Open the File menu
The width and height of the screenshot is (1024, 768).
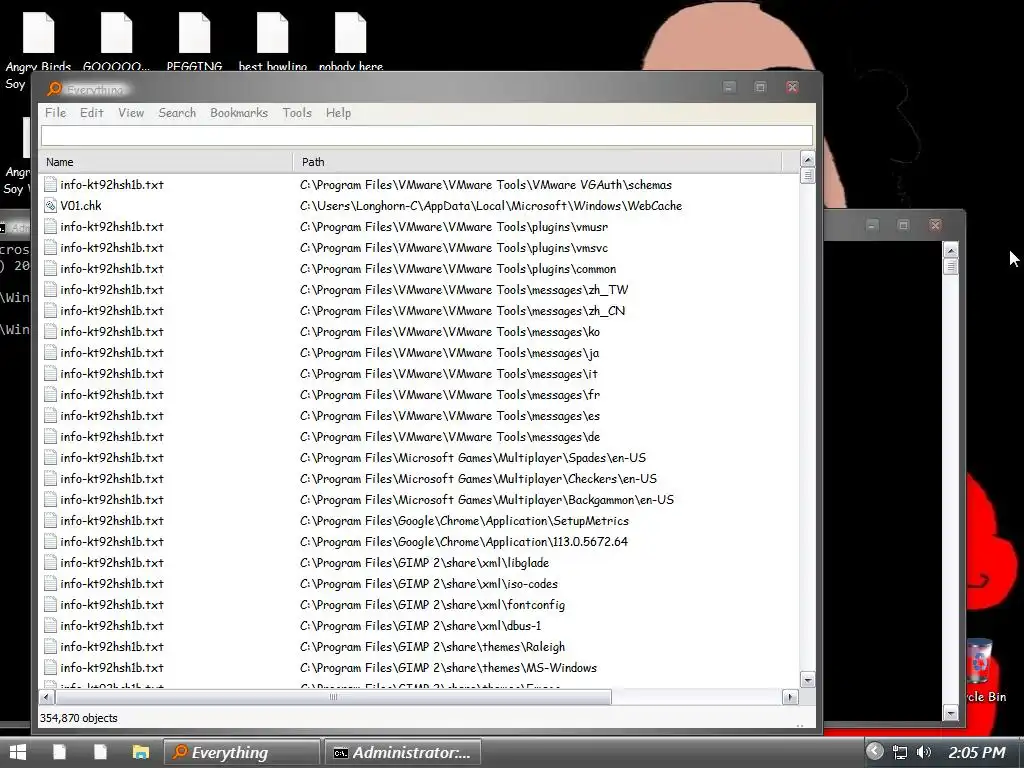pyautogui.click(x=56, y=113)
